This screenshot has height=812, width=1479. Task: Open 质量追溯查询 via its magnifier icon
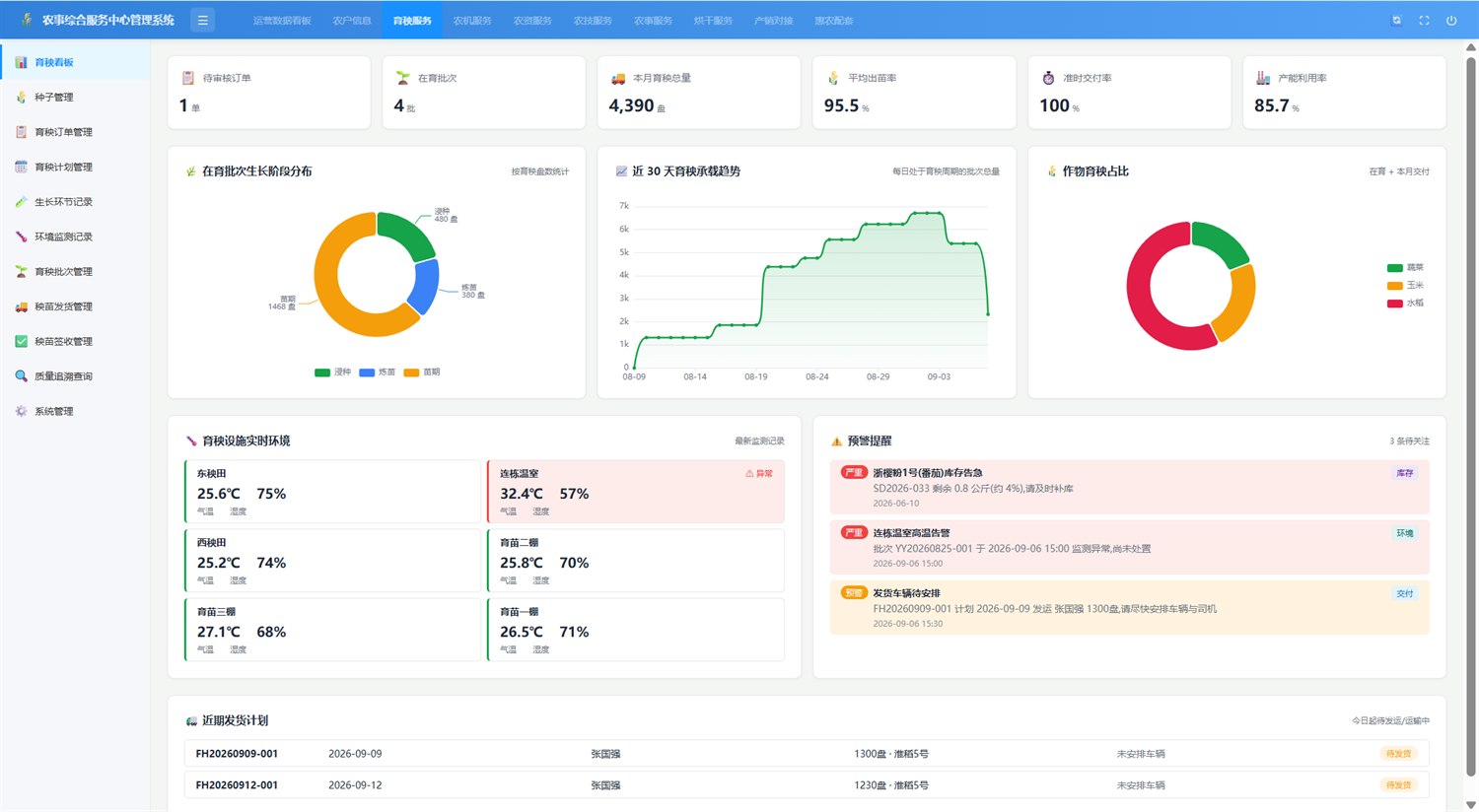[x=21, y=376]
